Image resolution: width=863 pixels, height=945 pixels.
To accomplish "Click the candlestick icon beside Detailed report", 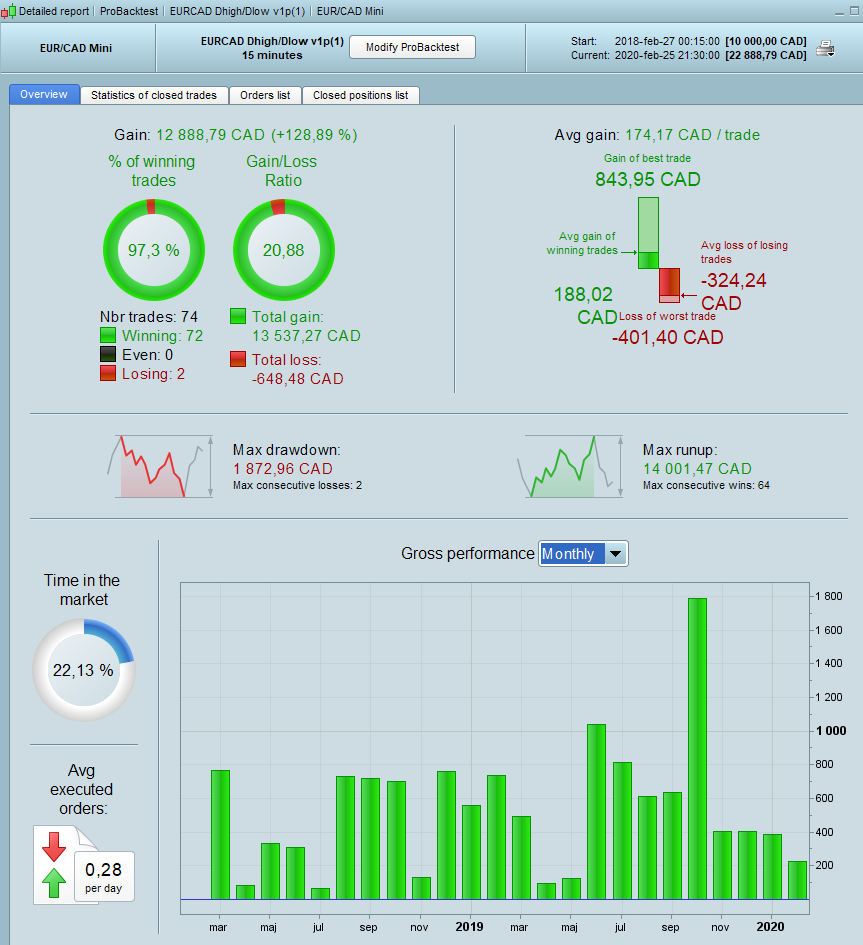I will [8, 11].
